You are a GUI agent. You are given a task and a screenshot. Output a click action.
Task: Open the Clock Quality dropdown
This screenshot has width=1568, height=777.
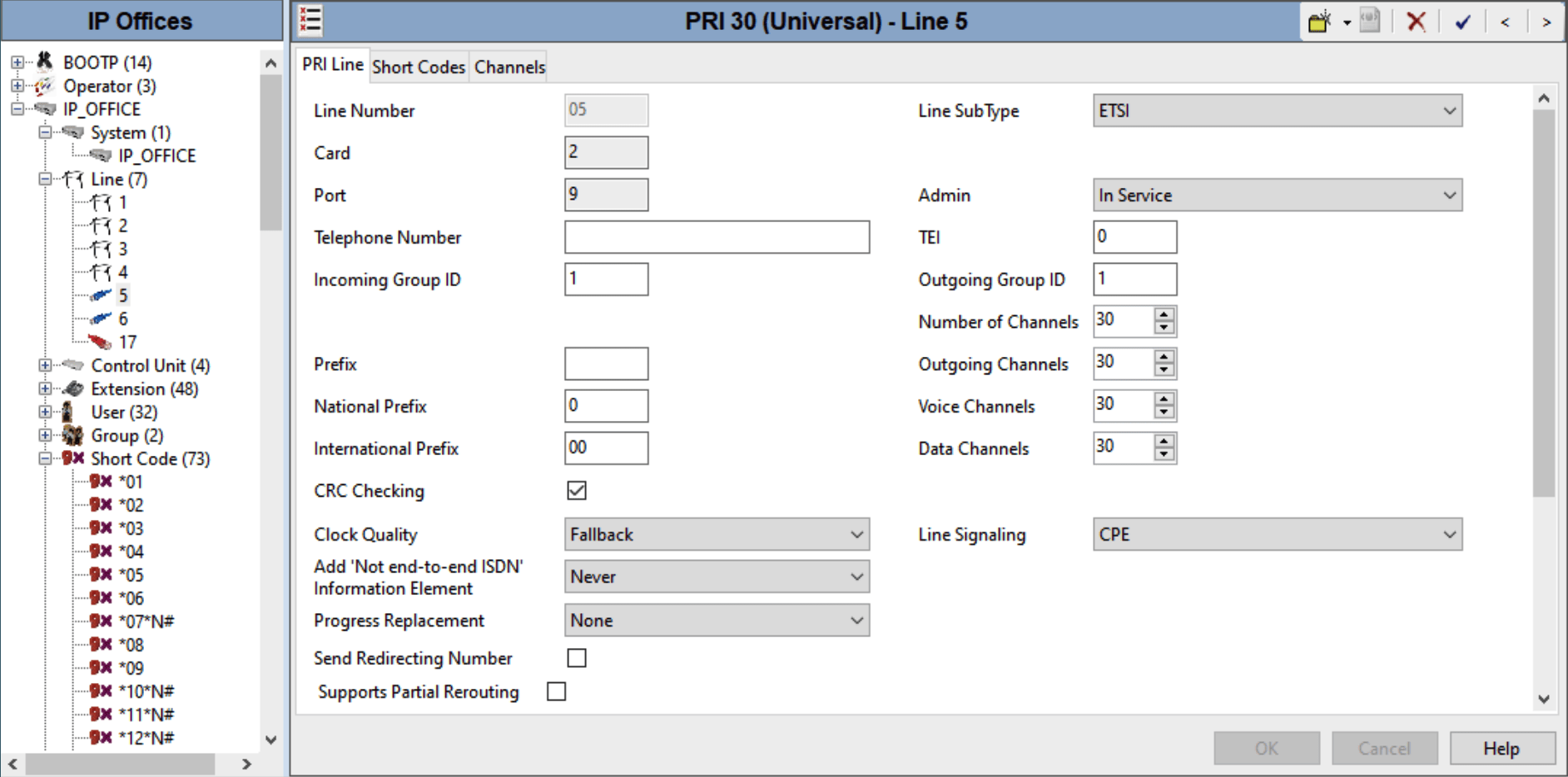pos(717,535)
